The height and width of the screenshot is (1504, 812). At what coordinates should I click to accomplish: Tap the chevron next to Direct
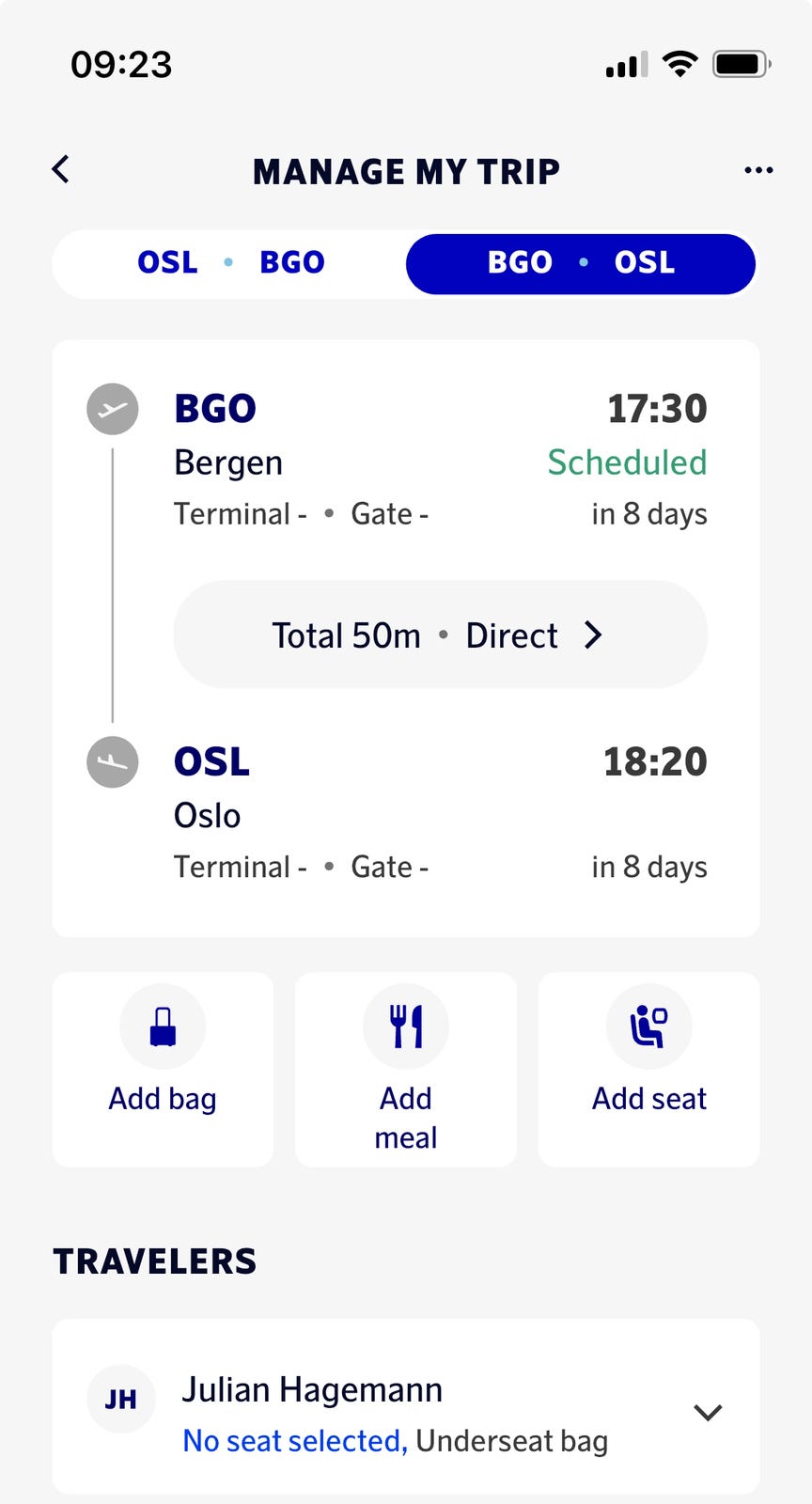593,635
